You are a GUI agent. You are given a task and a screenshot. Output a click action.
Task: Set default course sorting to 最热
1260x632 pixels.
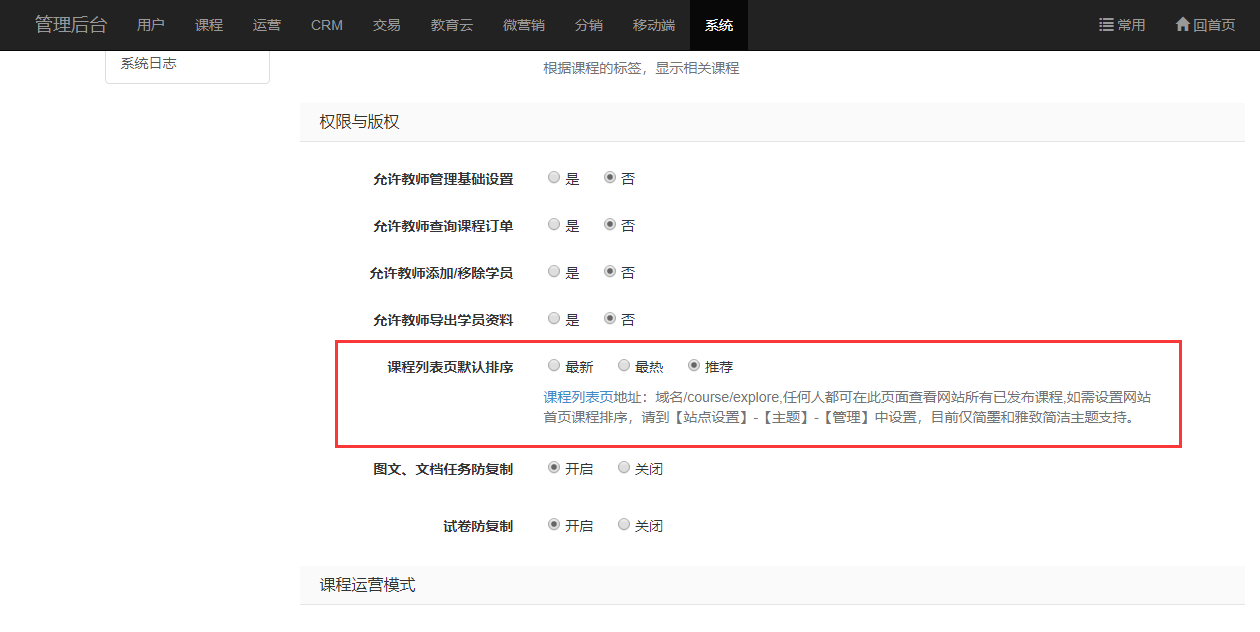(x=624, y=366)
